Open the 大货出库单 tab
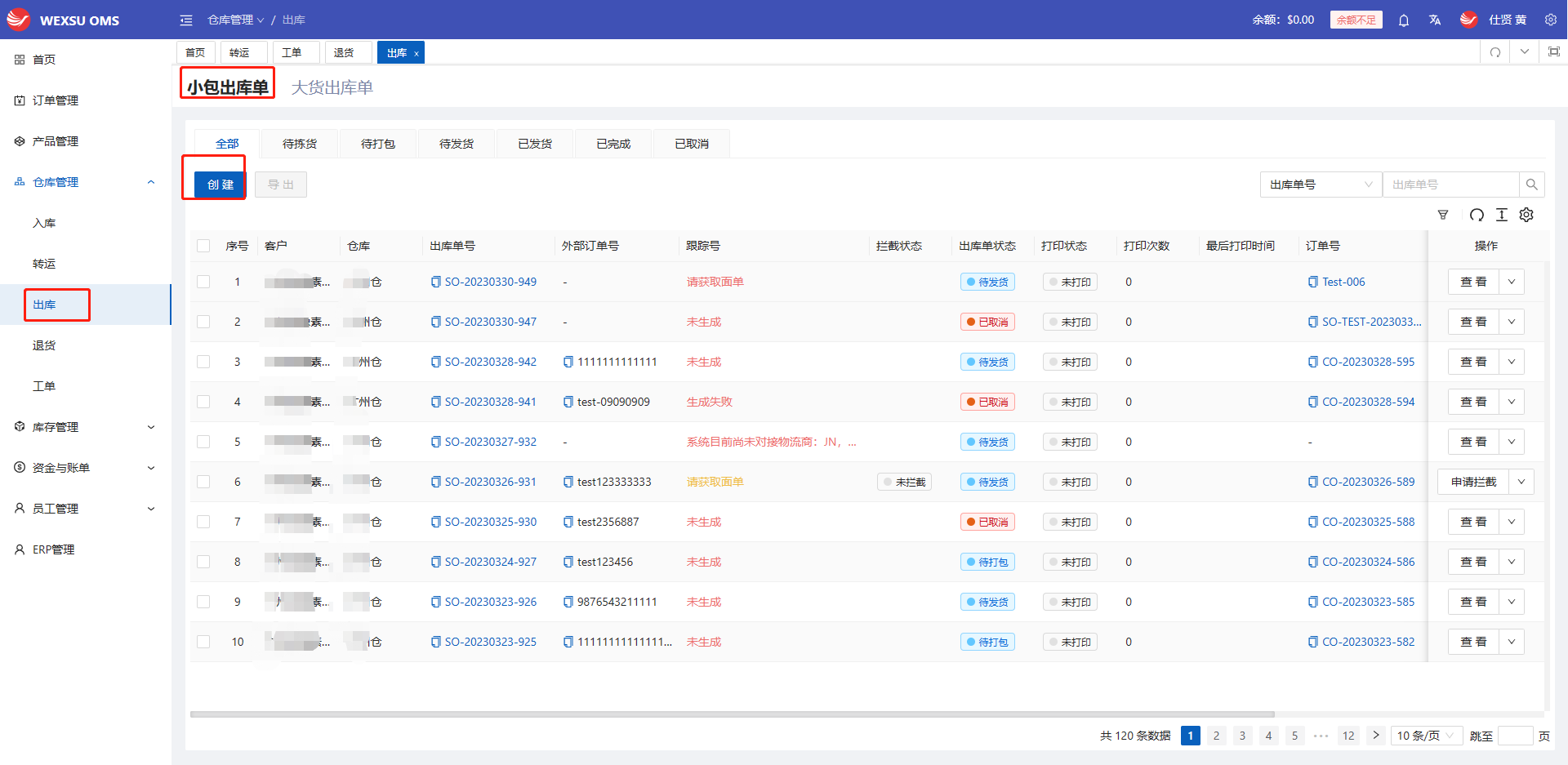This screenshot has height=765, width=1568. pos(332,87)
